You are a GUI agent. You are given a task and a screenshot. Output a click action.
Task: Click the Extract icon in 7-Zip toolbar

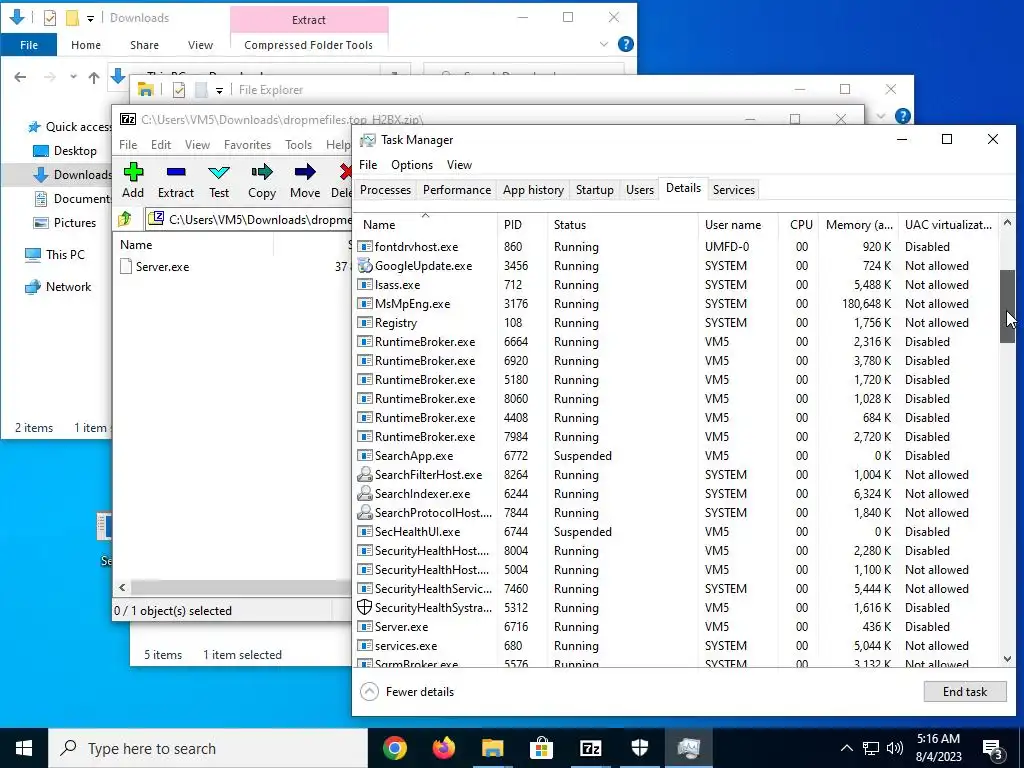coord(176,172)
